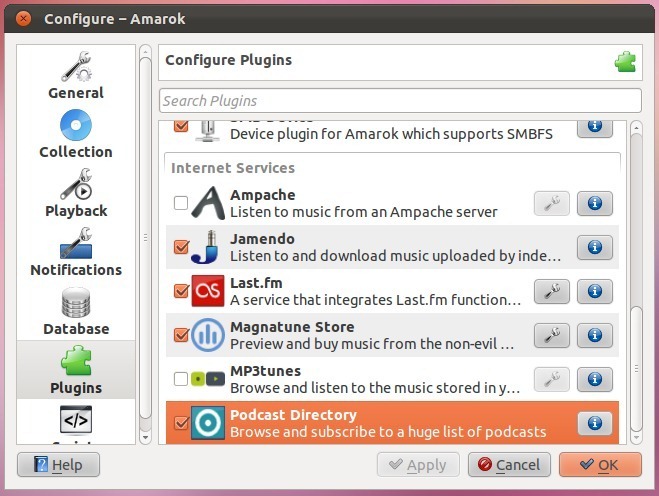Open Magnatune Store configuration wrench
The width and height of the screenshot is (659, 496).
pos(552,335)
